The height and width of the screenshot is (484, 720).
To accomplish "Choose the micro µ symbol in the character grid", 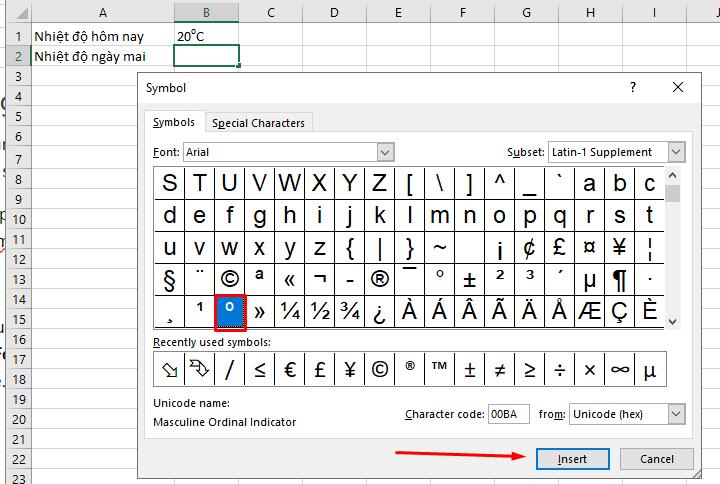I will (x=590, y=279).
